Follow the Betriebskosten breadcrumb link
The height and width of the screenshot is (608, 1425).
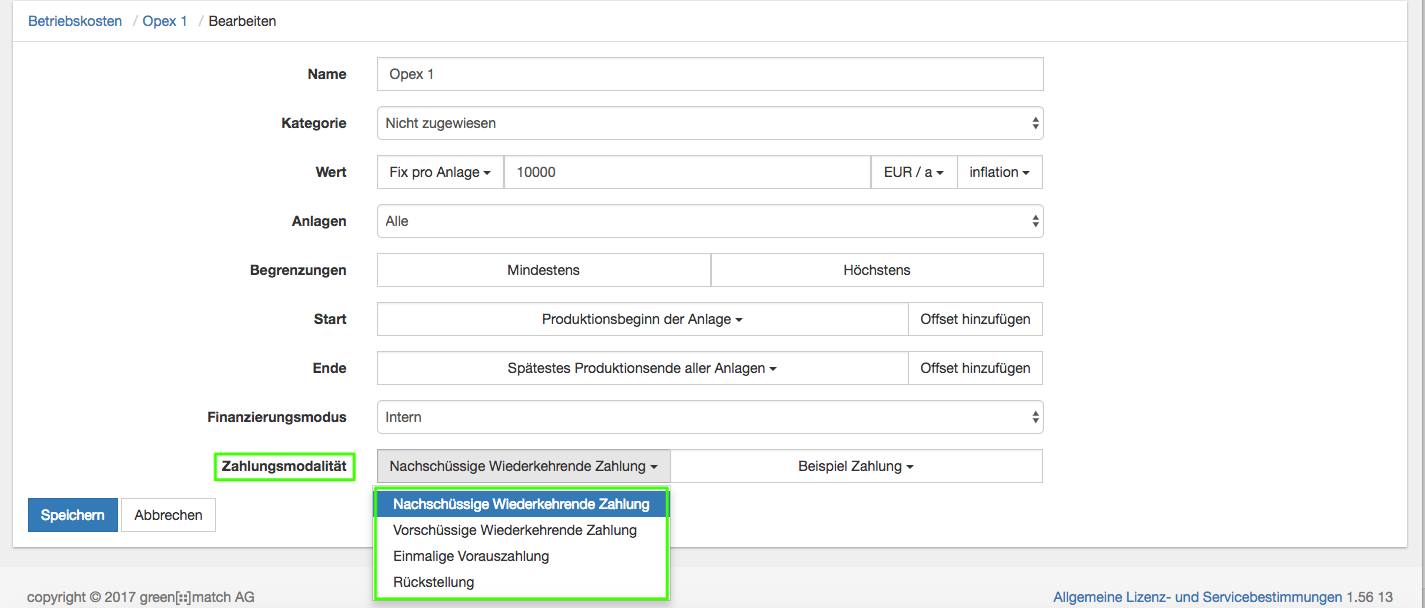tap(75, 20)
